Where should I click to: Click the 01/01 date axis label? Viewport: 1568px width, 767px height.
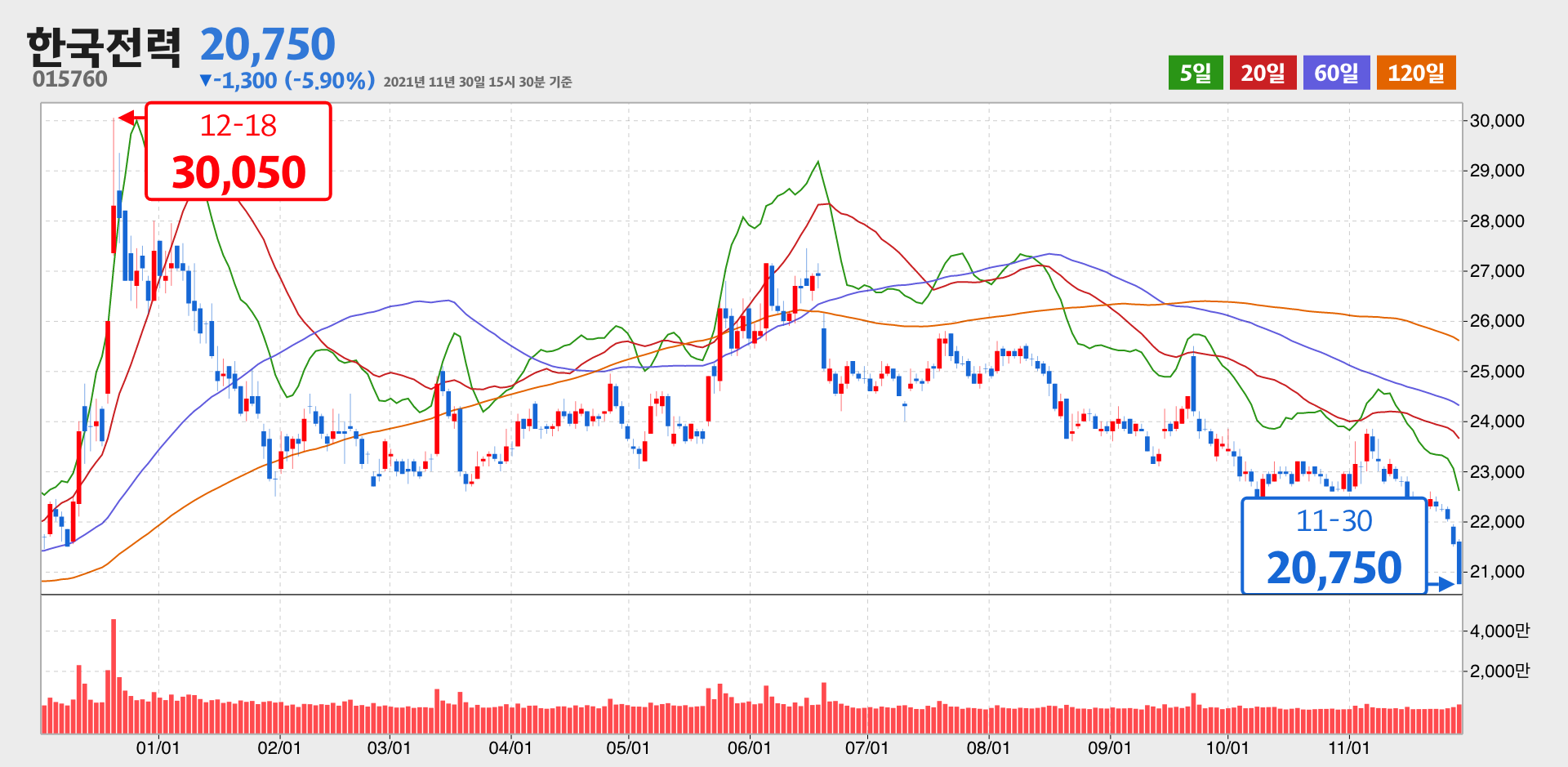coord(158,748)
